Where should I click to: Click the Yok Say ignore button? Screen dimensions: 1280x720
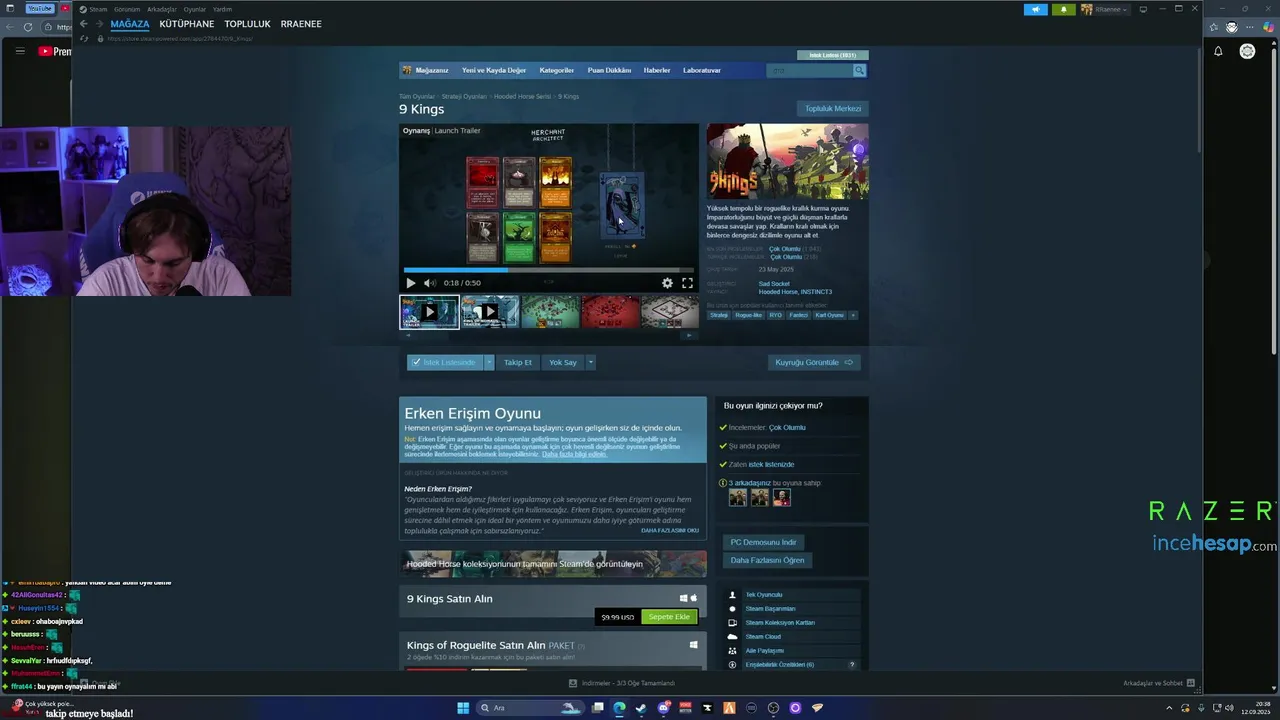tap(563, 362)
